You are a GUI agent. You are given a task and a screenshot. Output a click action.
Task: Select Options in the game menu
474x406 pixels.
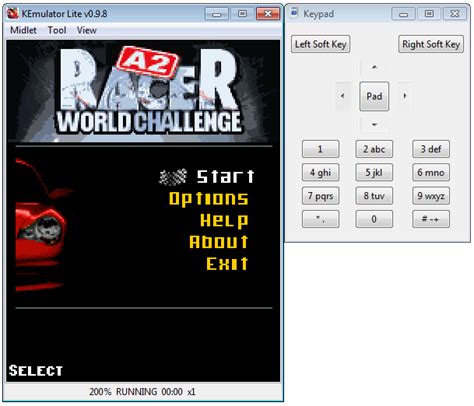coord(209,199)
